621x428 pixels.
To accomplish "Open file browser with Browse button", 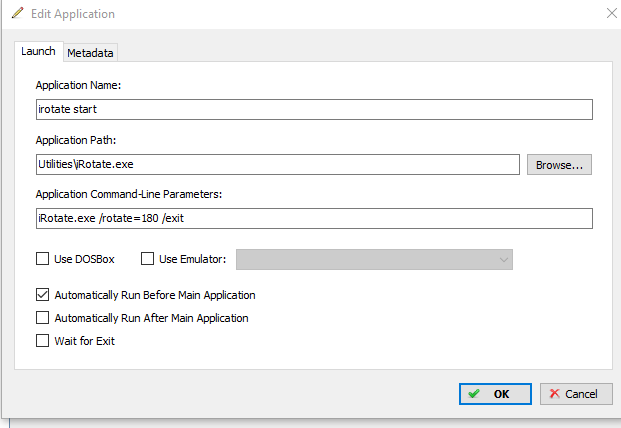I will 559,165.
